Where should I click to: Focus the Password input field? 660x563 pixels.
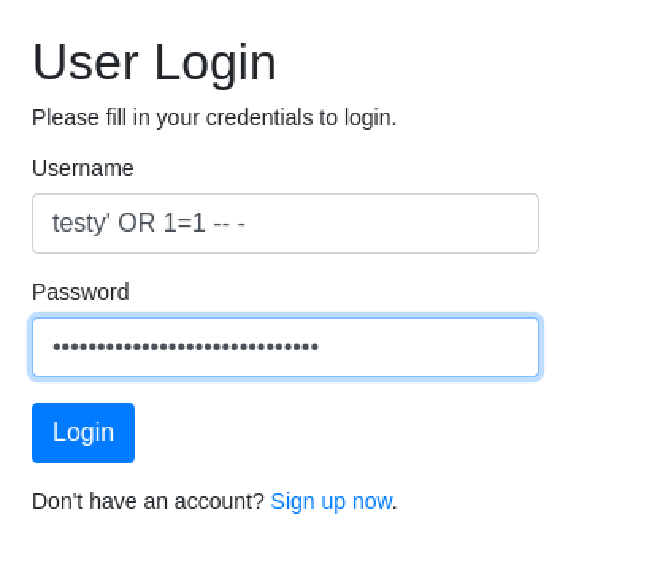point(285,347)
